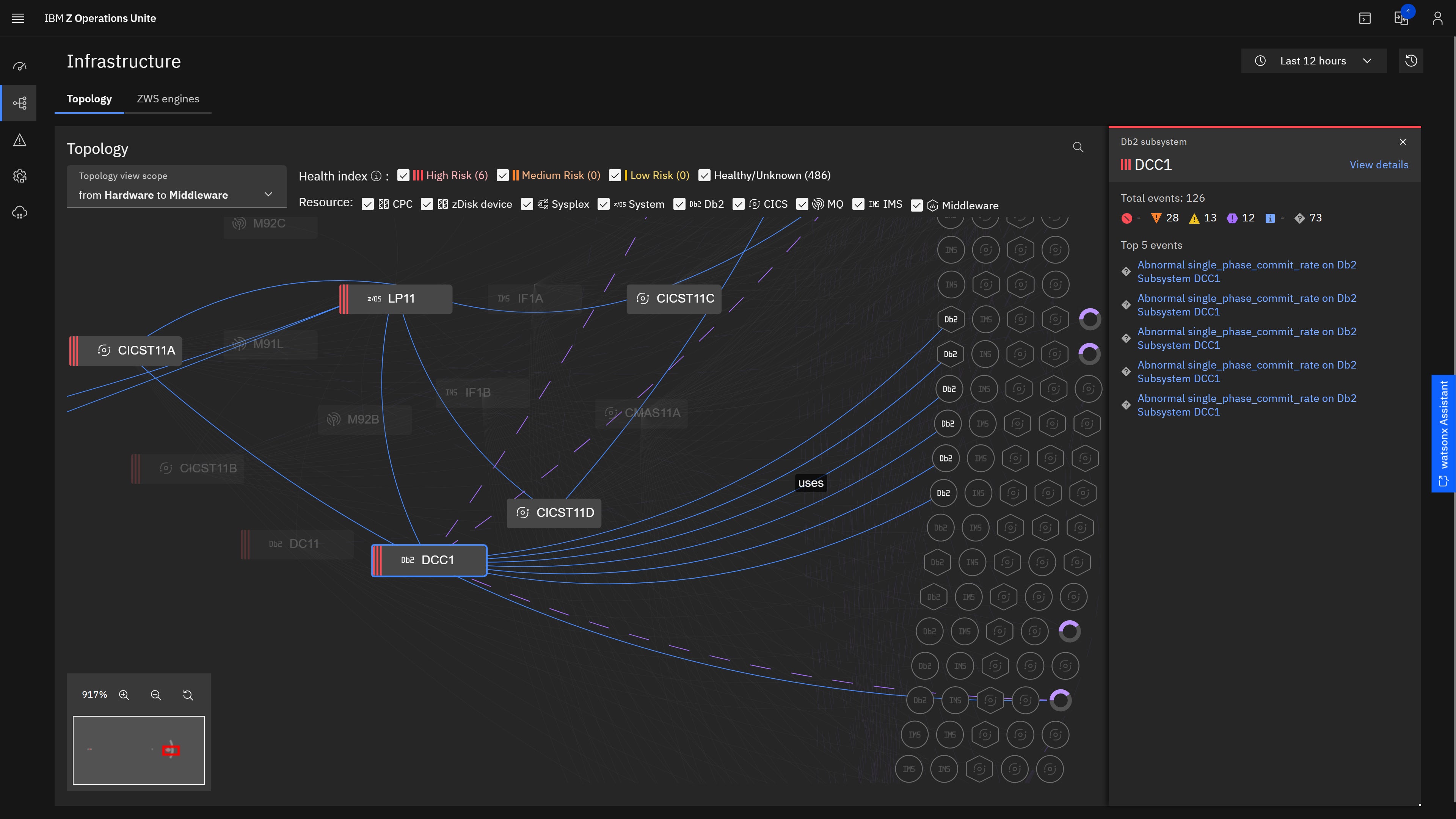Open the Last 12 hours time dropdown
Viewport: 1456px width, 819px height.
tap(1313, 61)
